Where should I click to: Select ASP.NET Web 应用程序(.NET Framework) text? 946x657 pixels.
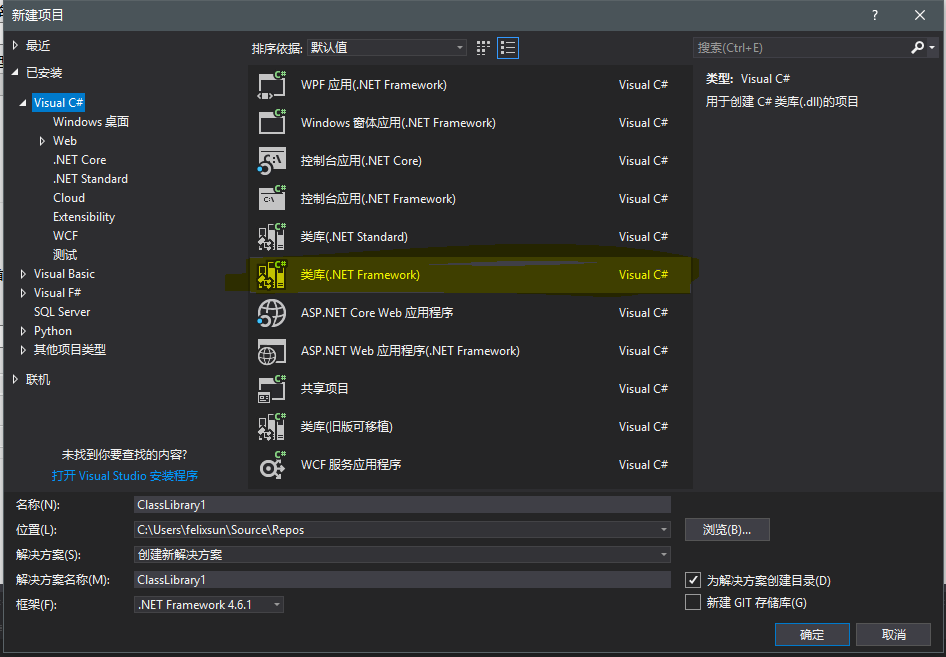pyautogui.click(x=410, y=351)
